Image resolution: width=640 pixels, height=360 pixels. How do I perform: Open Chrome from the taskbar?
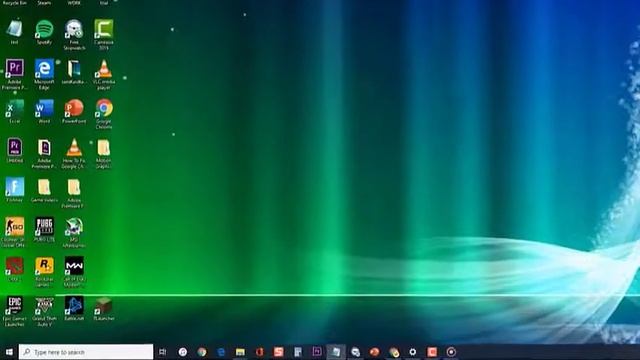[x=202, y=352]
